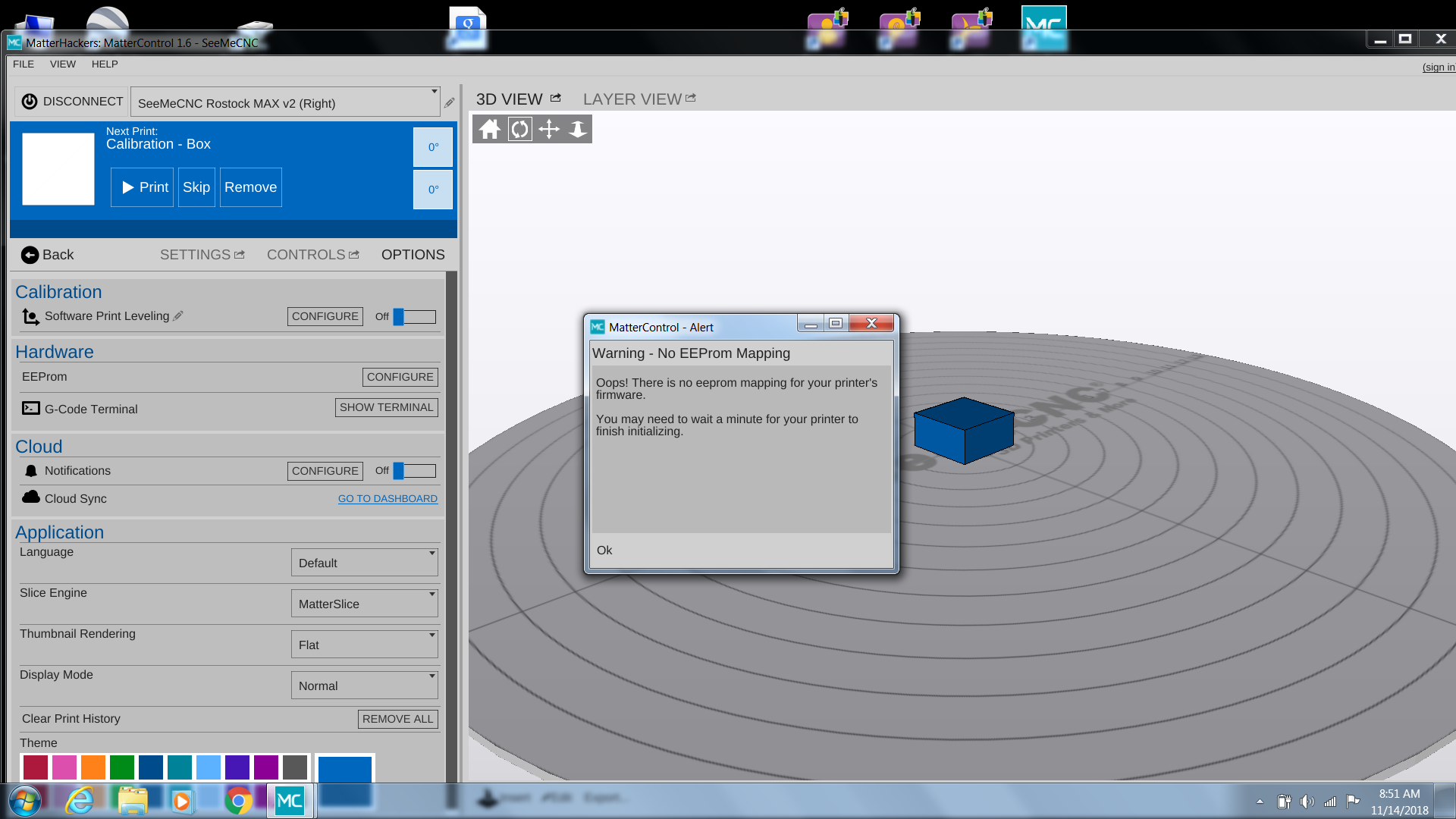Screen dimensions: 1456x819
Task: Click pencil icon beside printer selector
Action: [x=450, y=102]
